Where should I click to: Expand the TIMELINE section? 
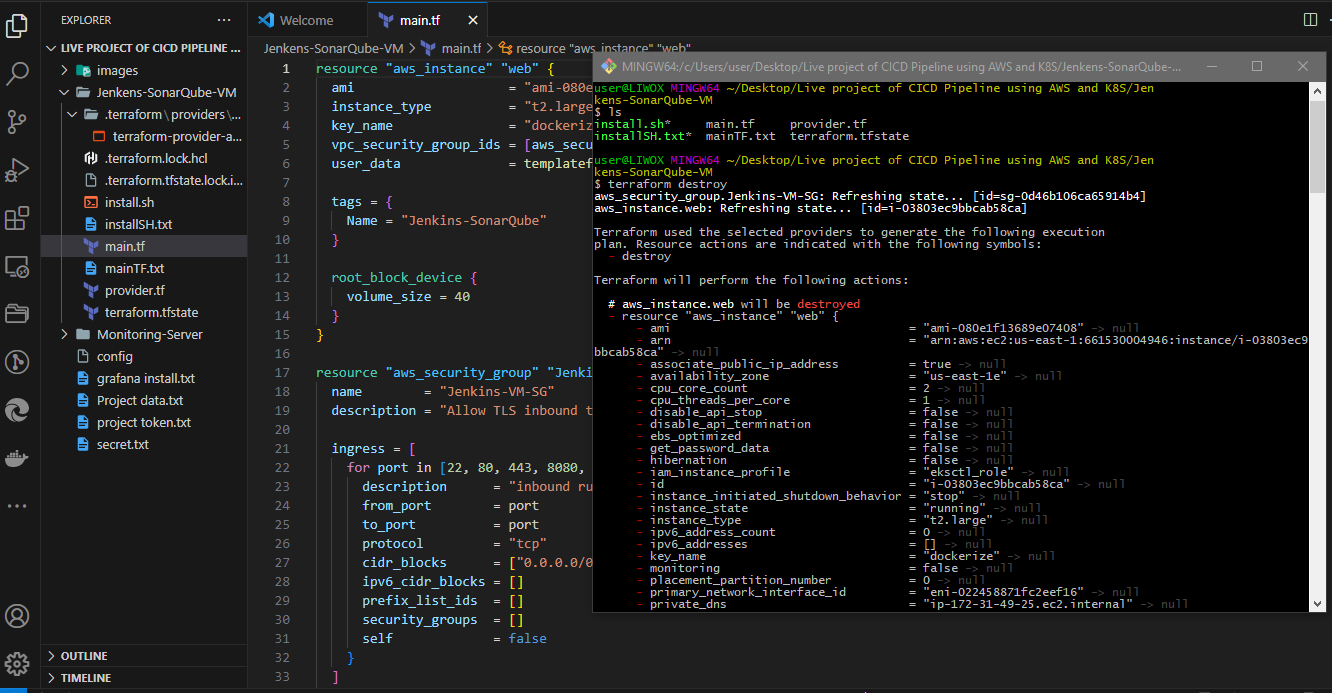click(85, 678)
